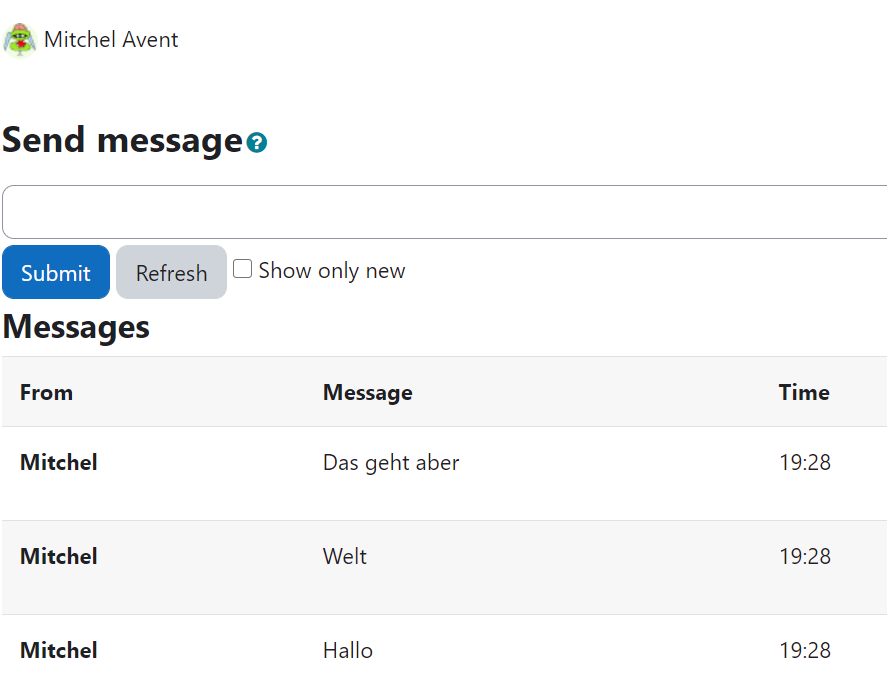Submit the chat message
Viewport: 887px width, 681px height.
[56, 272]
